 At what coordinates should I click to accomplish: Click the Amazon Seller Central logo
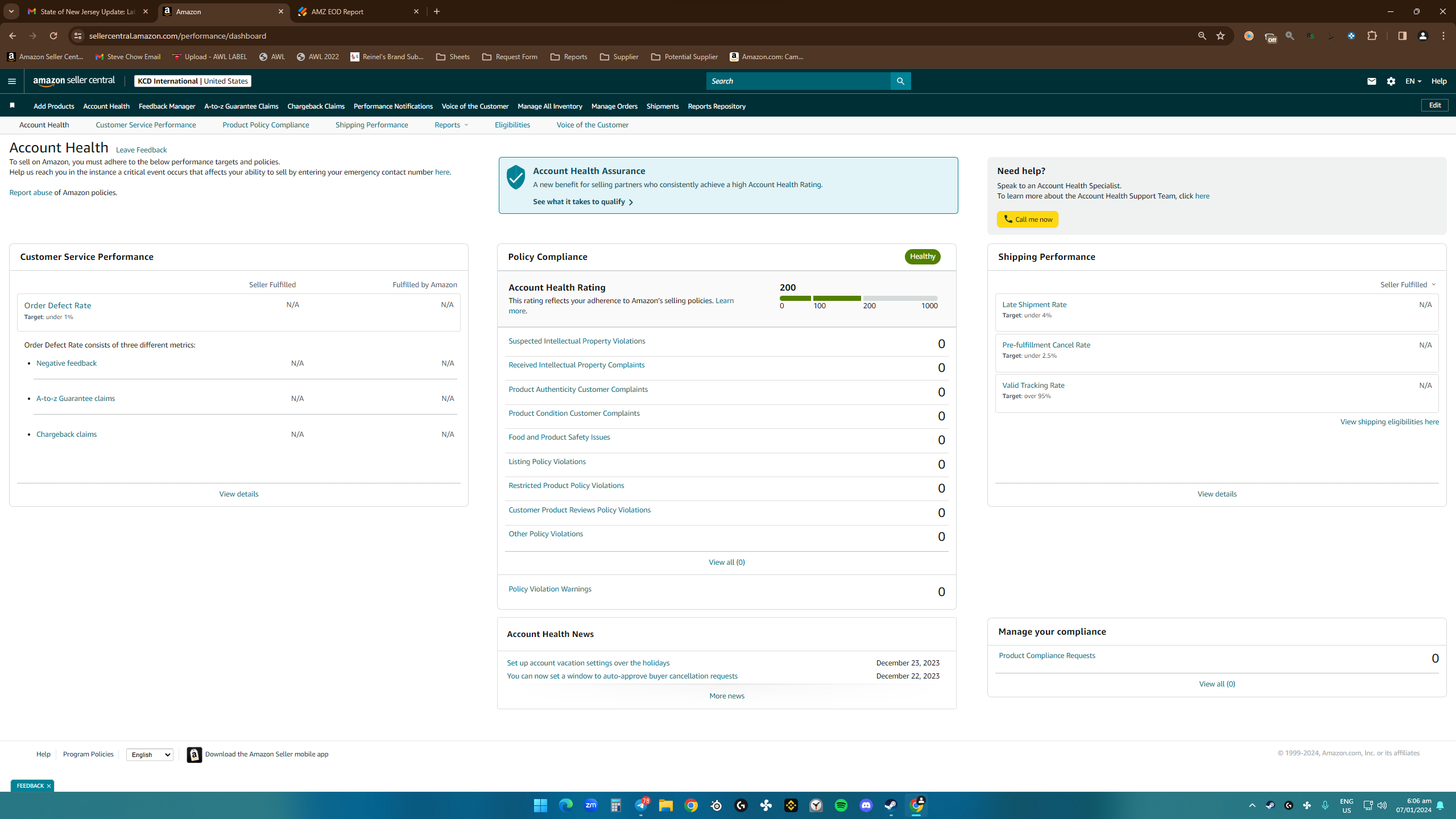point(74,81)
